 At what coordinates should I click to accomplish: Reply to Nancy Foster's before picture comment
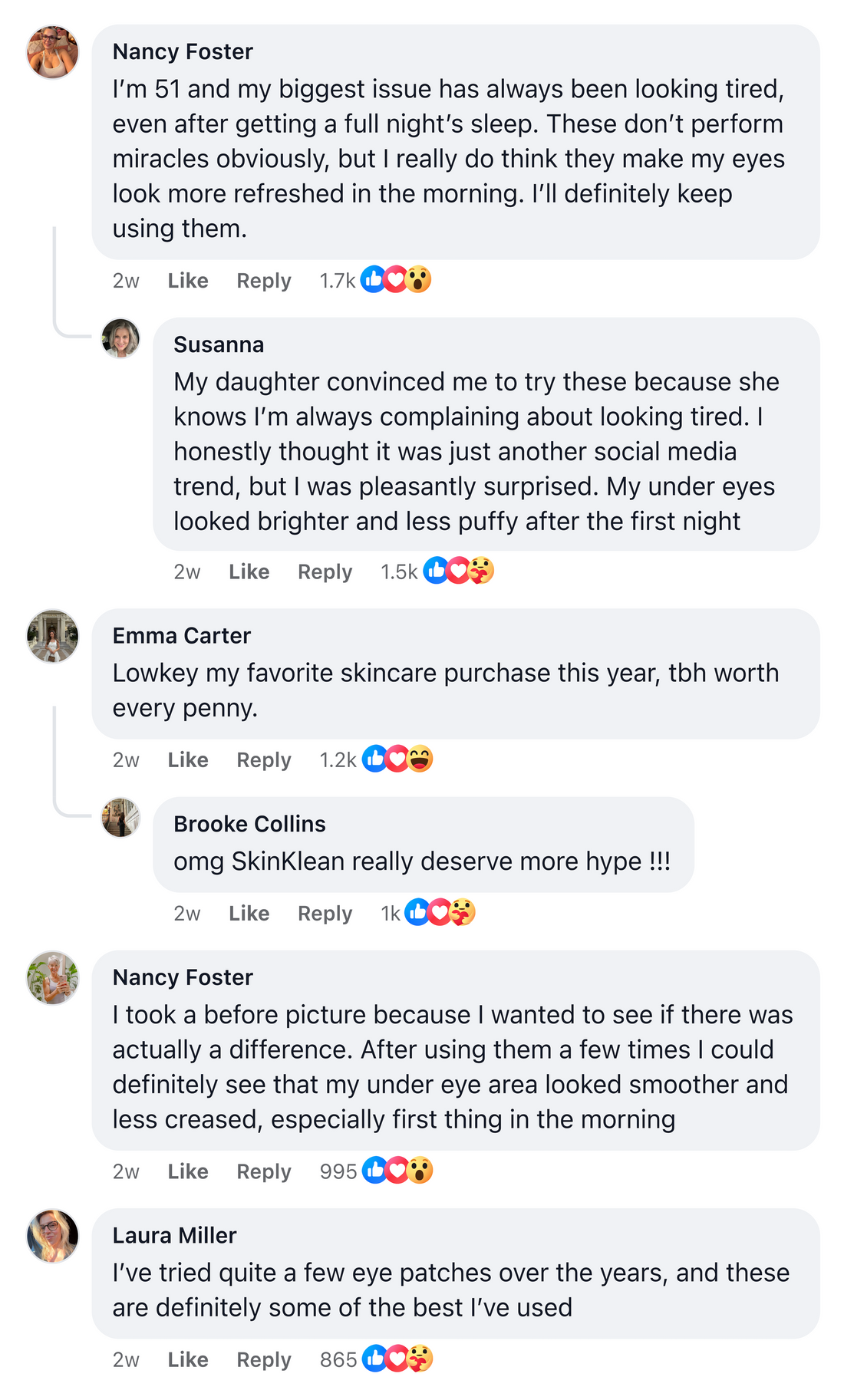[264, 1172]
